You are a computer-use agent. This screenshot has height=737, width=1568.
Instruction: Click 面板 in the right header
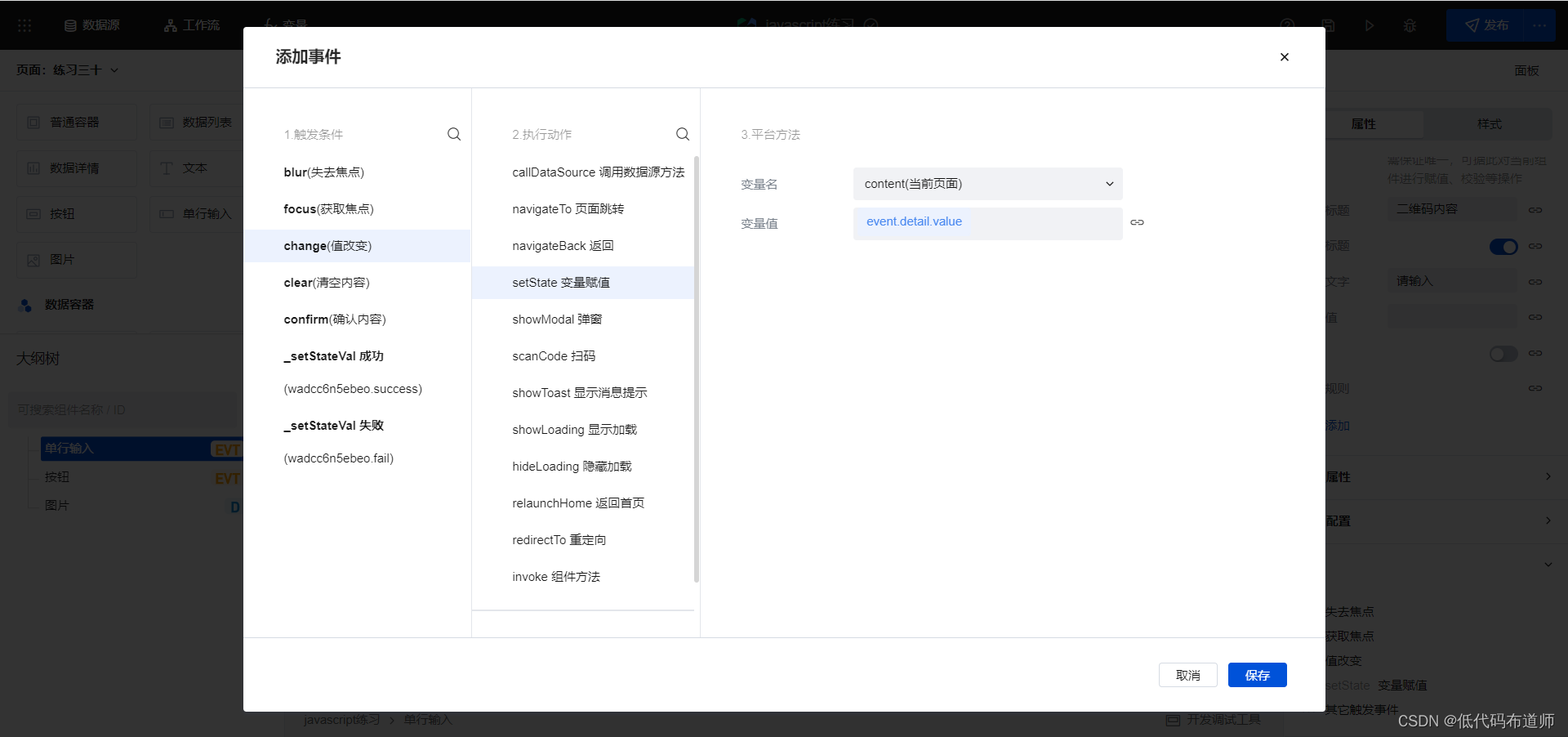pyautogui.click(x=1526, y=70)
